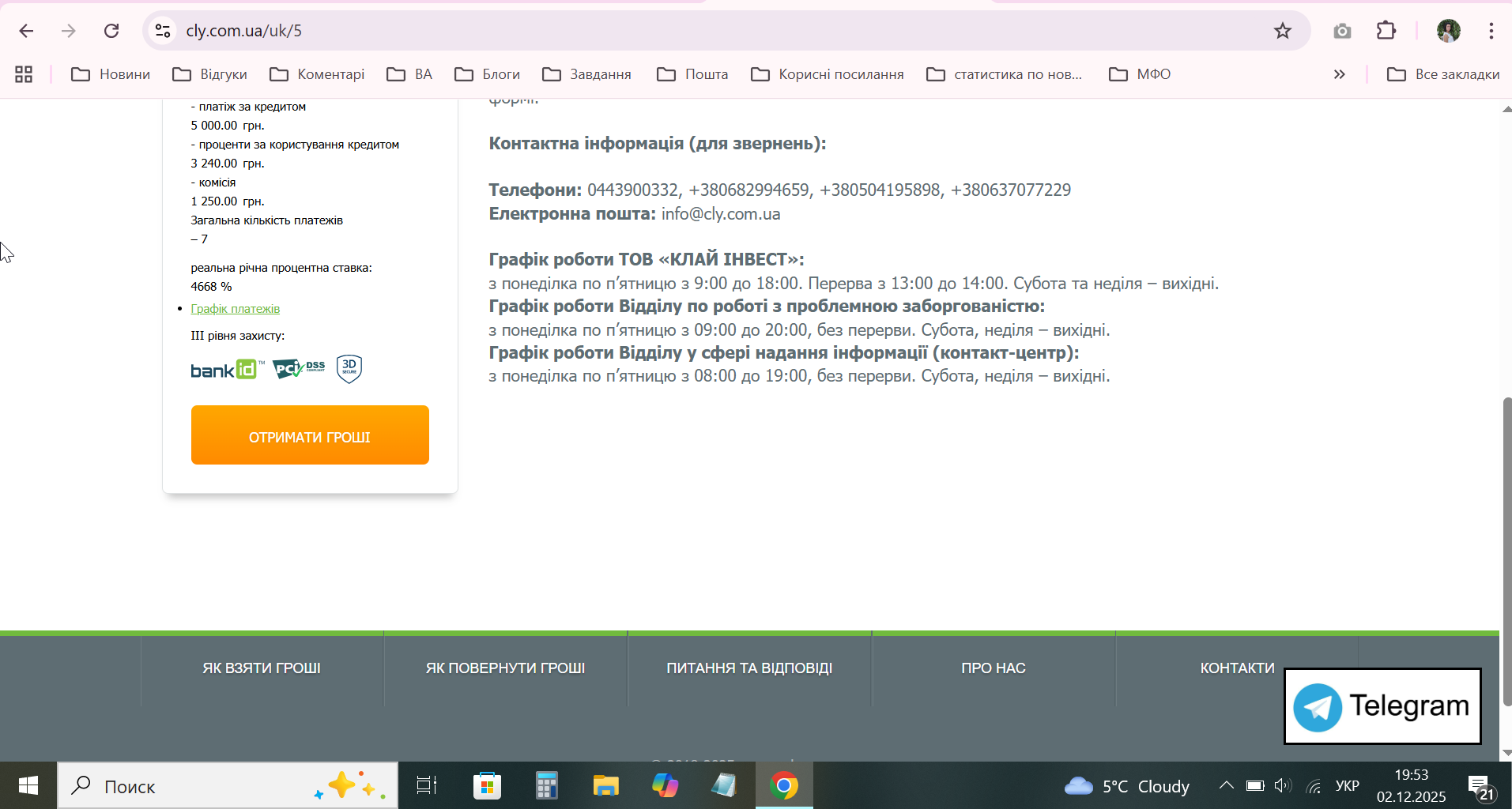Click the camera screenshot extension icon
1512x809 pixels.
pyautogui.click(x=1341, y=31)
